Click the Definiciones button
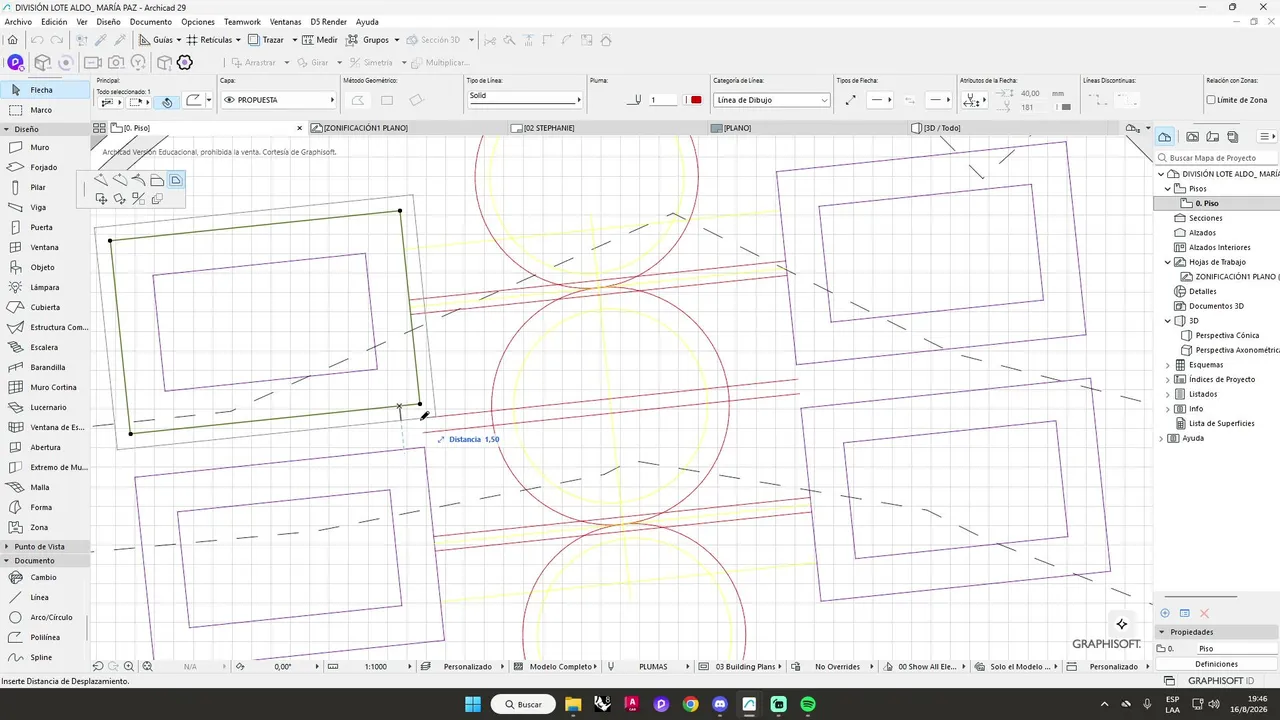The width and height of the screenshot is (1280, 720). tap(1216, 664)
